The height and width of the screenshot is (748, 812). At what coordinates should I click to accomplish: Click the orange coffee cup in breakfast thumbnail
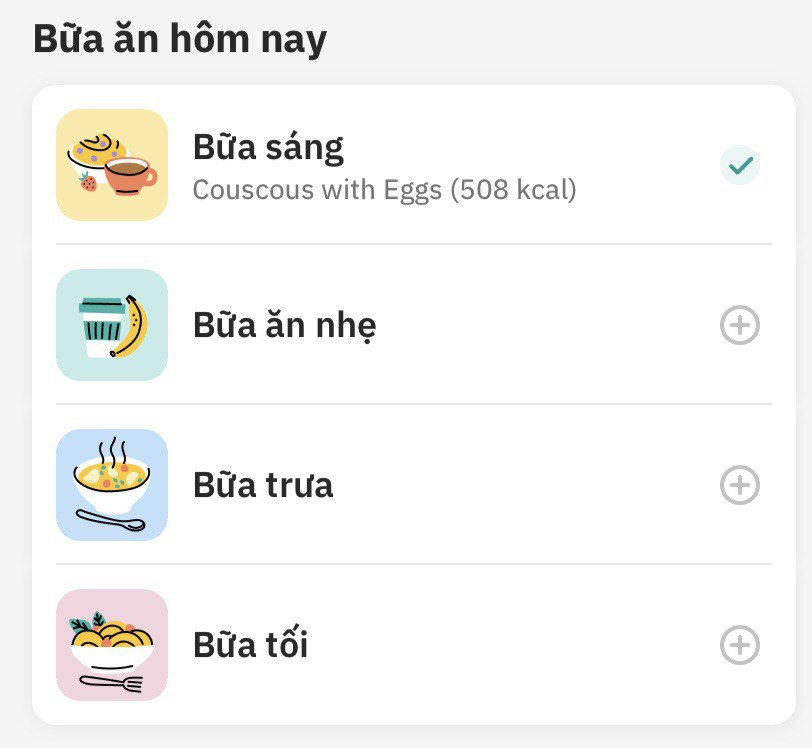click(130, 176)
